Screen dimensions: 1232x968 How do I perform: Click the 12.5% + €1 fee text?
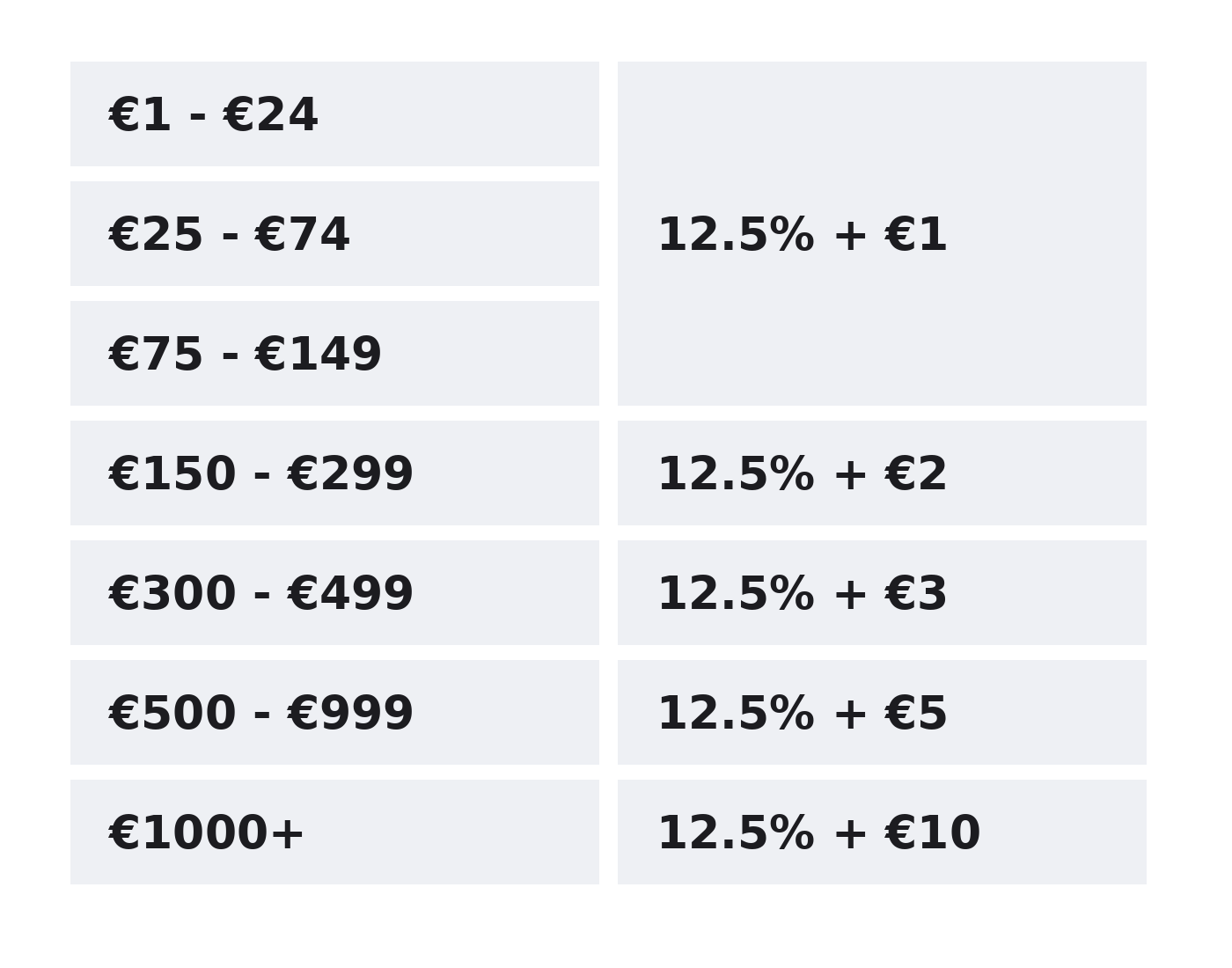coord(802,236)
